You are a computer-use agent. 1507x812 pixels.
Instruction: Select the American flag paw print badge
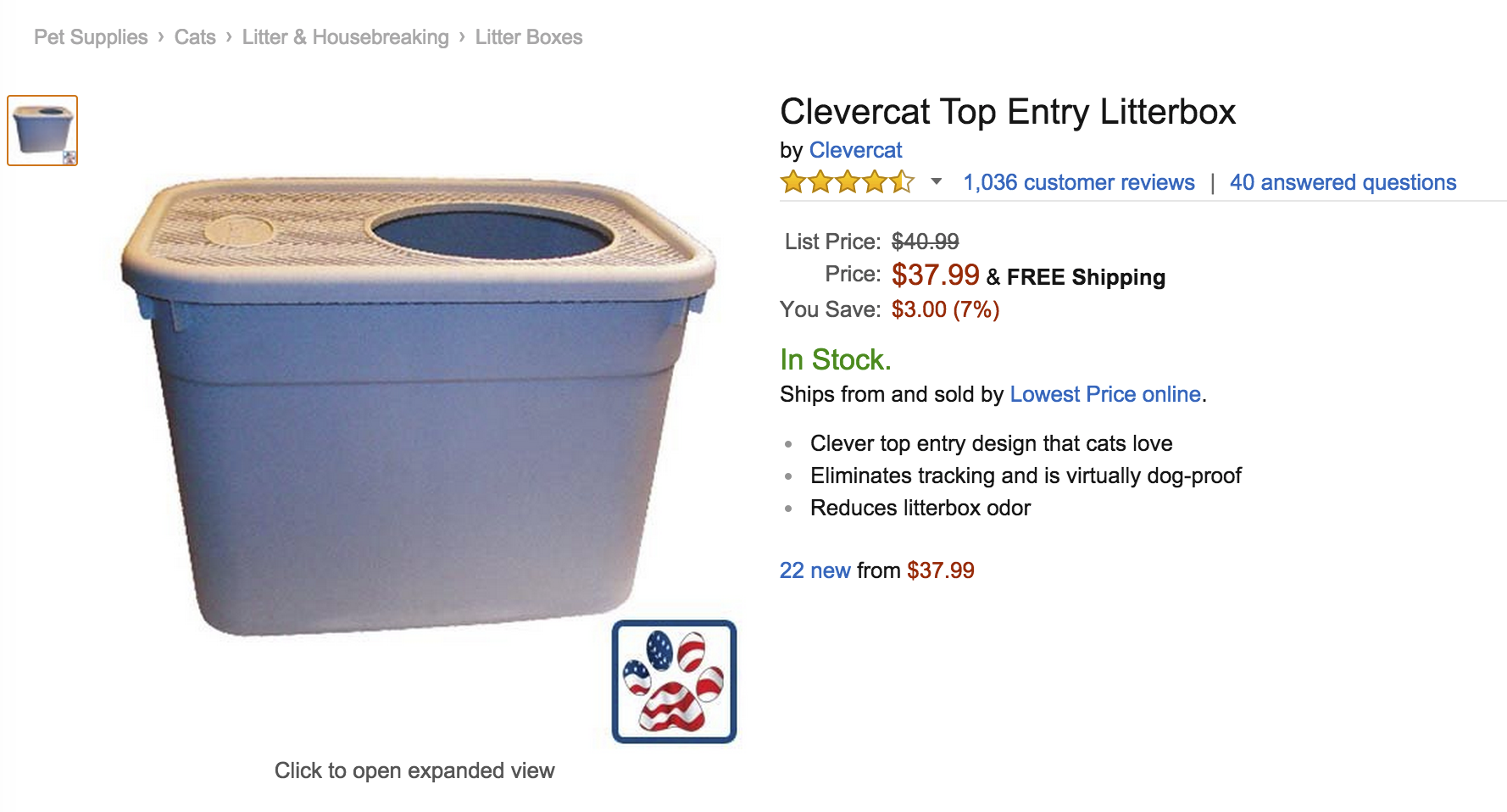click(672, 682)
